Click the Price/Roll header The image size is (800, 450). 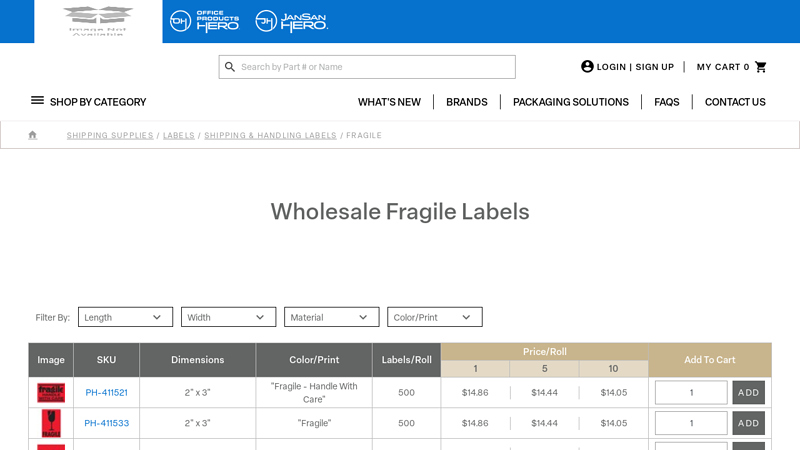[x=544, y=352]
